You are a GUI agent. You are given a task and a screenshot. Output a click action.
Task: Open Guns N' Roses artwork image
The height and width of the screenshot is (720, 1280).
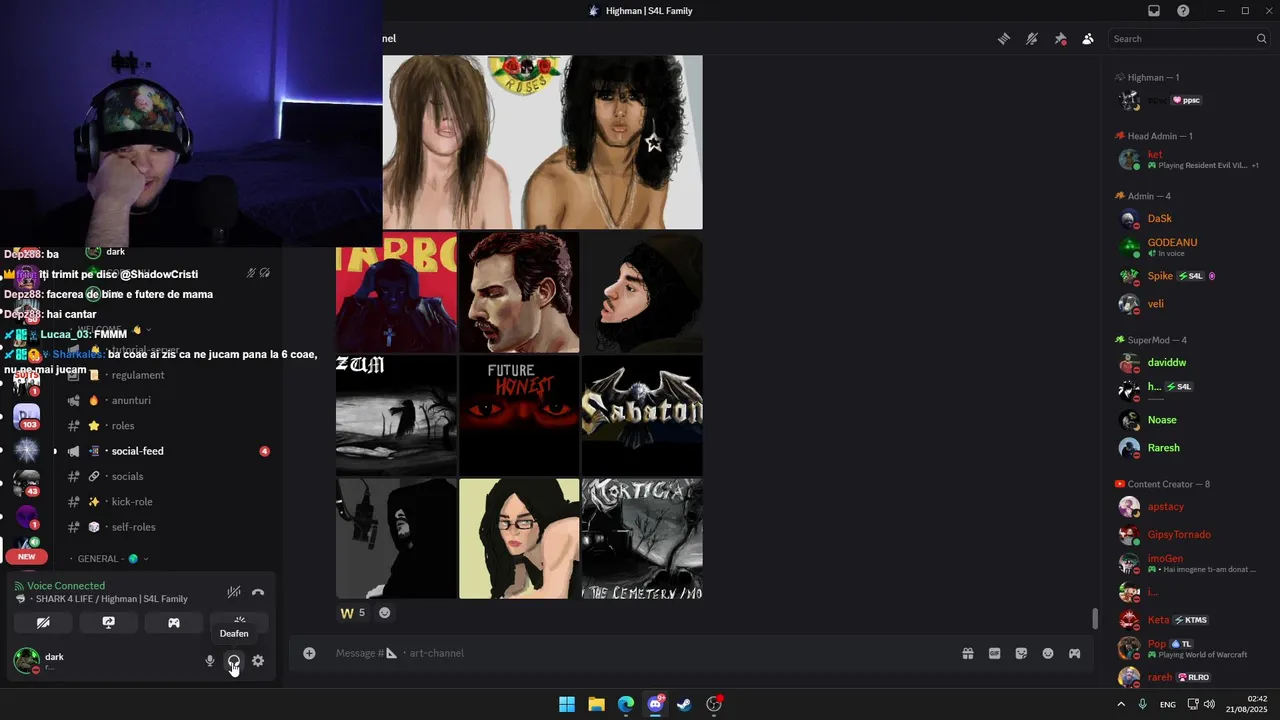pos(543,142)
